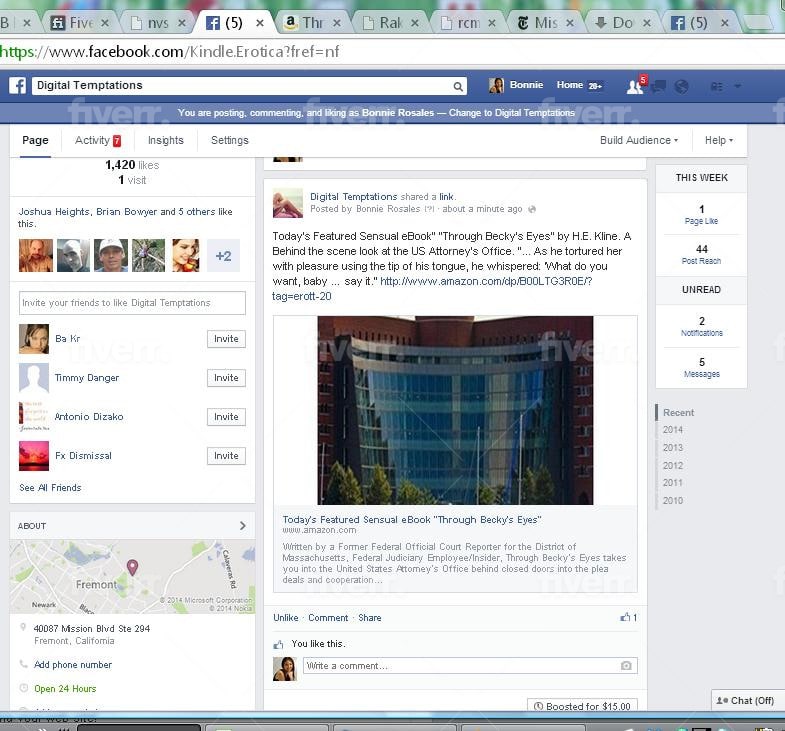Invite Antonio Dizako to like the page
The height and width of the screenshot is (731, 785).
(x=226, y=417)
